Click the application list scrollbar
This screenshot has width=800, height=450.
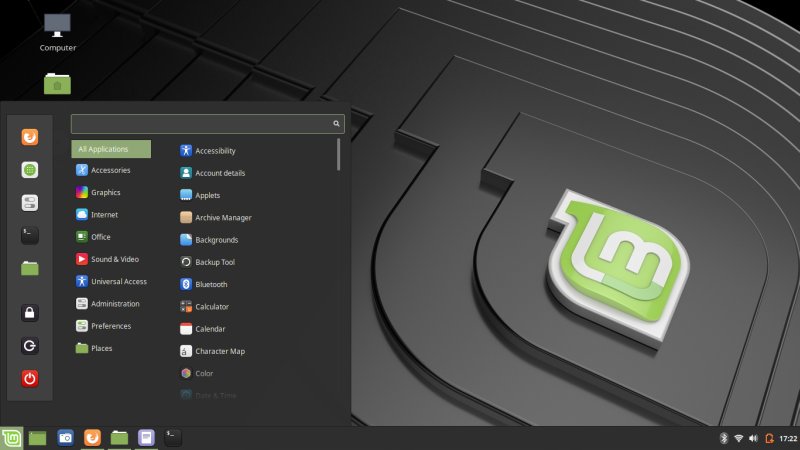point(338,155)
